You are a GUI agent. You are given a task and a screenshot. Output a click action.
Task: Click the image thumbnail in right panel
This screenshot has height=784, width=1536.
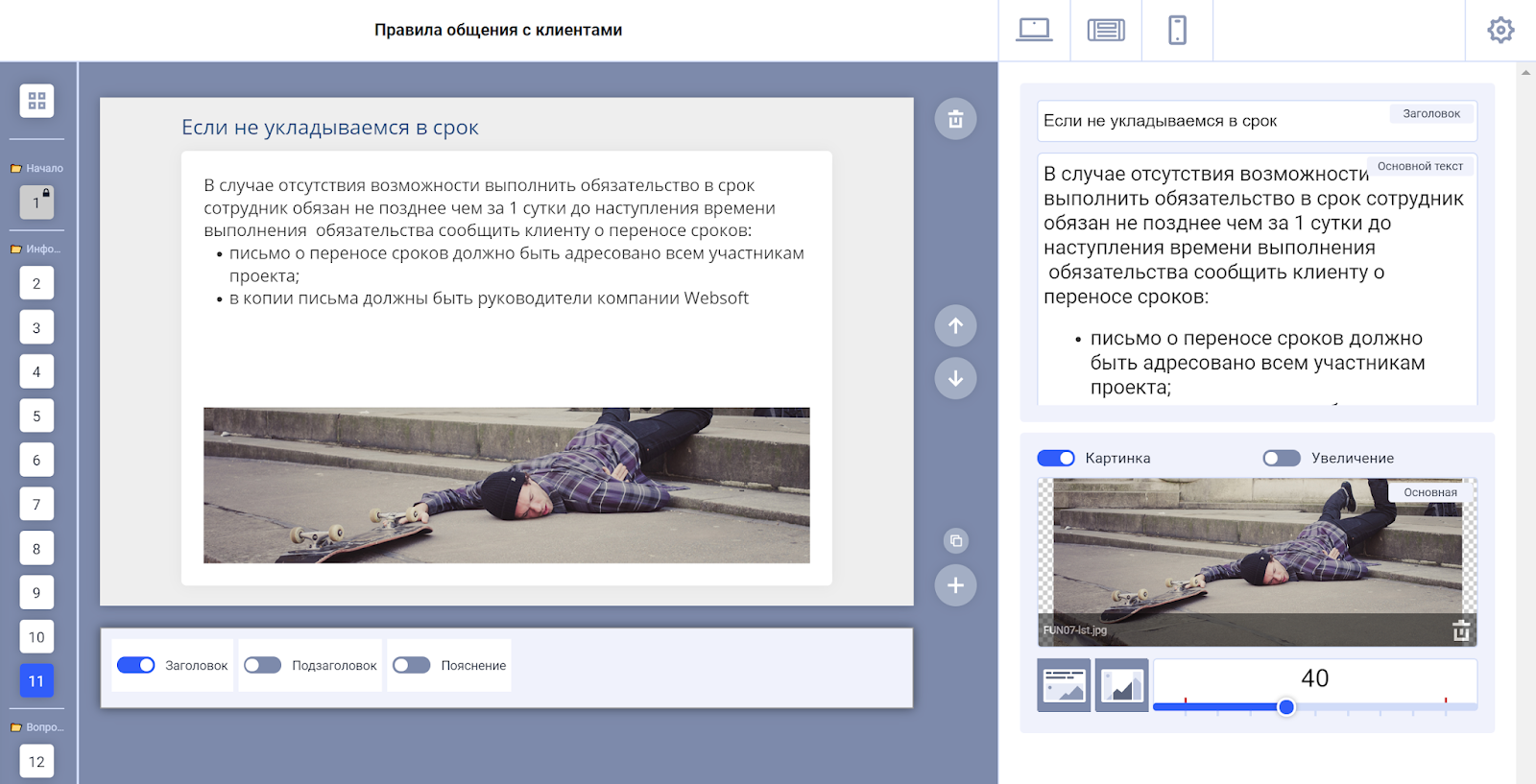tap(1257, 561)
